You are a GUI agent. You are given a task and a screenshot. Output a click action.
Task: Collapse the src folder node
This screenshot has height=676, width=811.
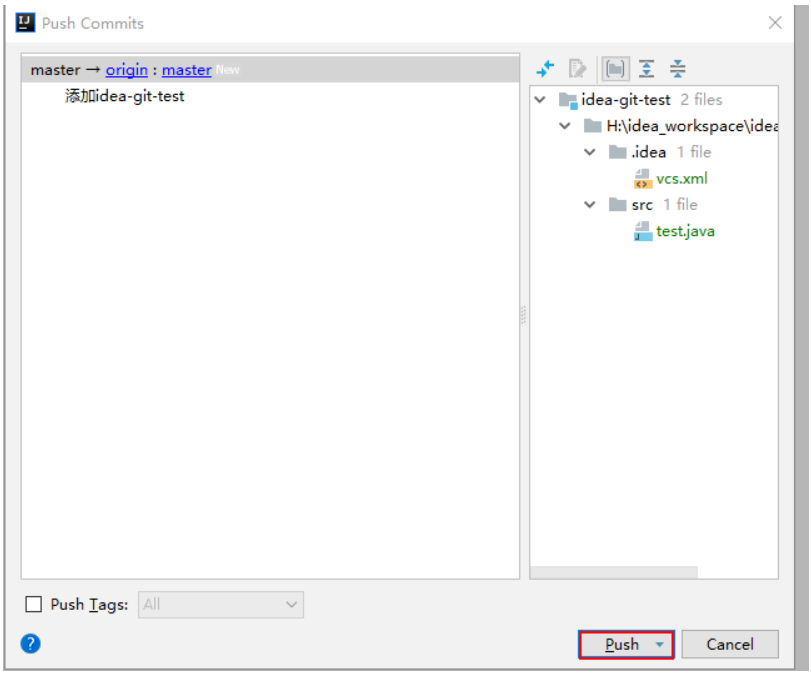tap(590, 204)
